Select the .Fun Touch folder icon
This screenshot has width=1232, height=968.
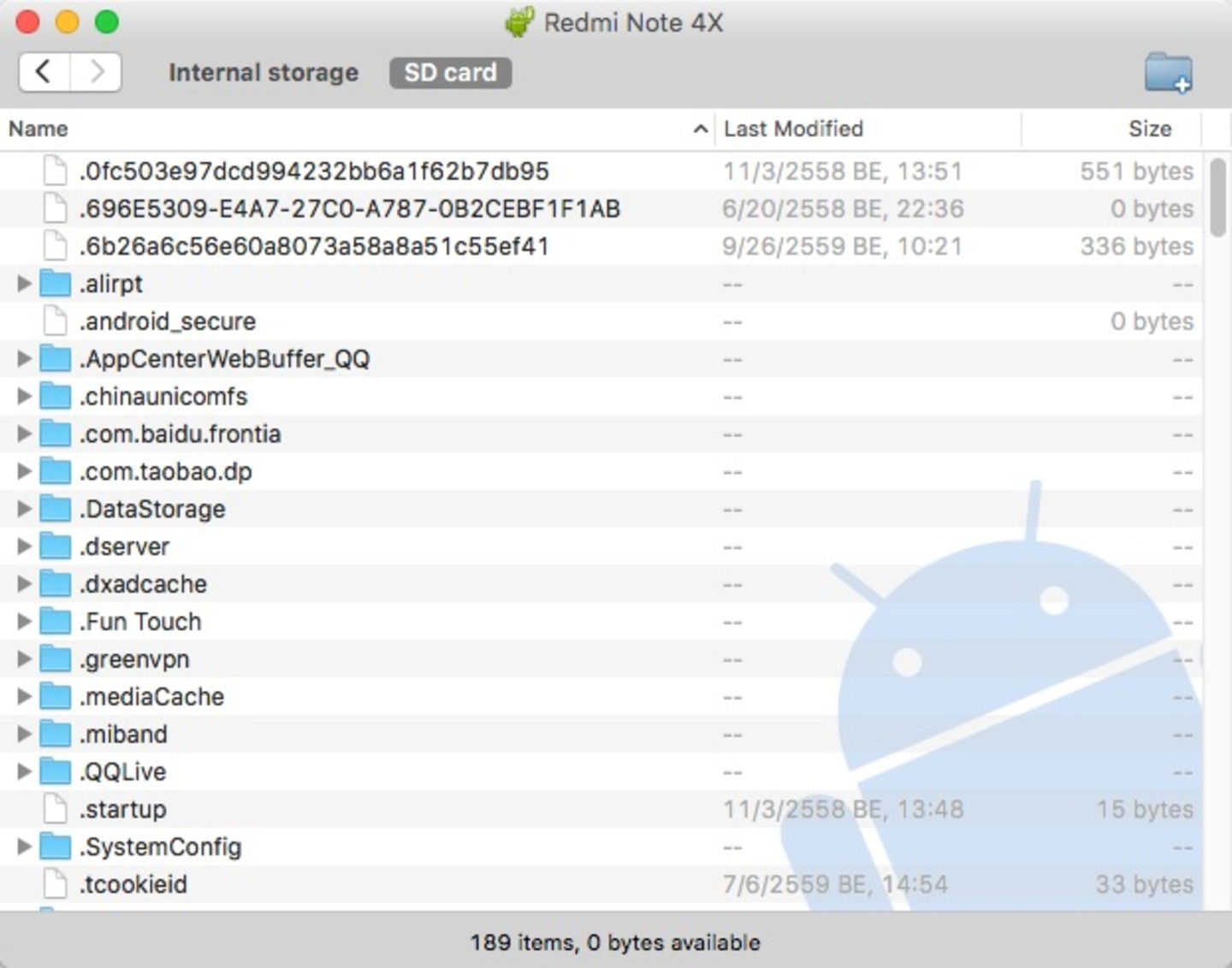[56, 622]
